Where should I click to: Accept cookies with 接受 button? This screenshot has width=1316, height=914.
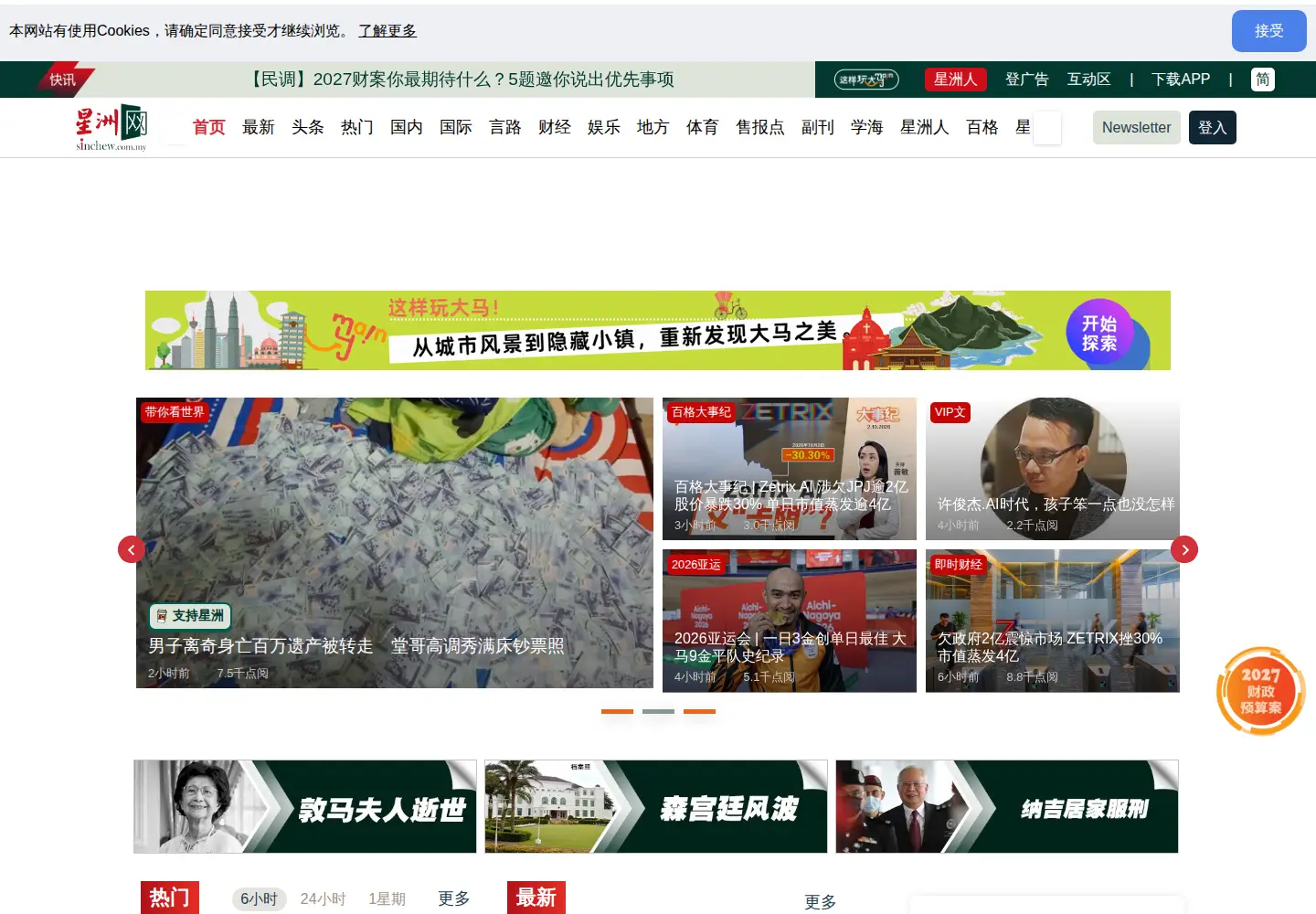click(x=1268, y=31)
